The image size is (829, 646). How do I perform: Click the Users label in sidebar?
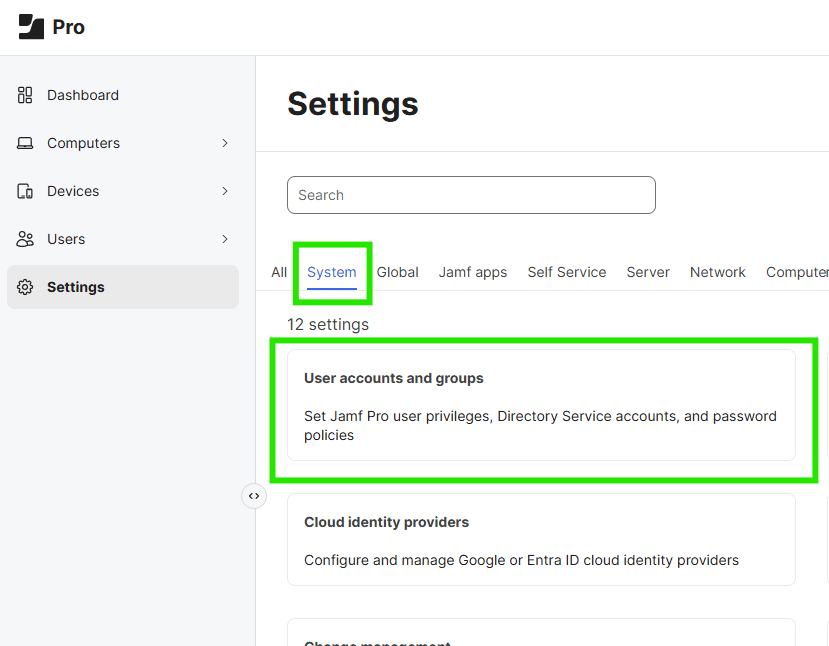[x=66, y=239]
